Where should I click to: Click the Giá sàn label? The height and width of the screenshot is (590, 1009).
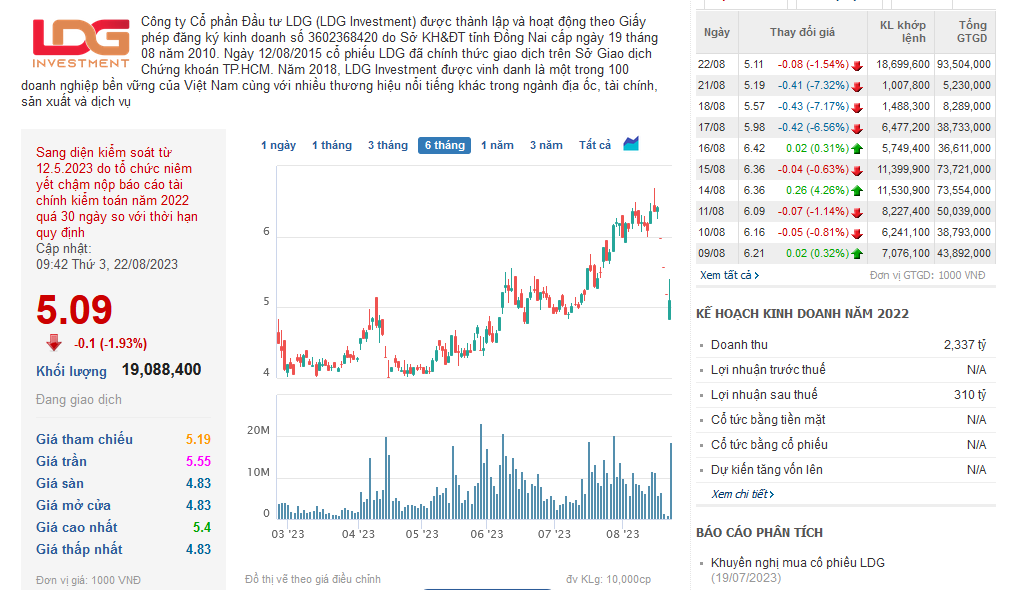pyautogui.click(x=60, y=483)
